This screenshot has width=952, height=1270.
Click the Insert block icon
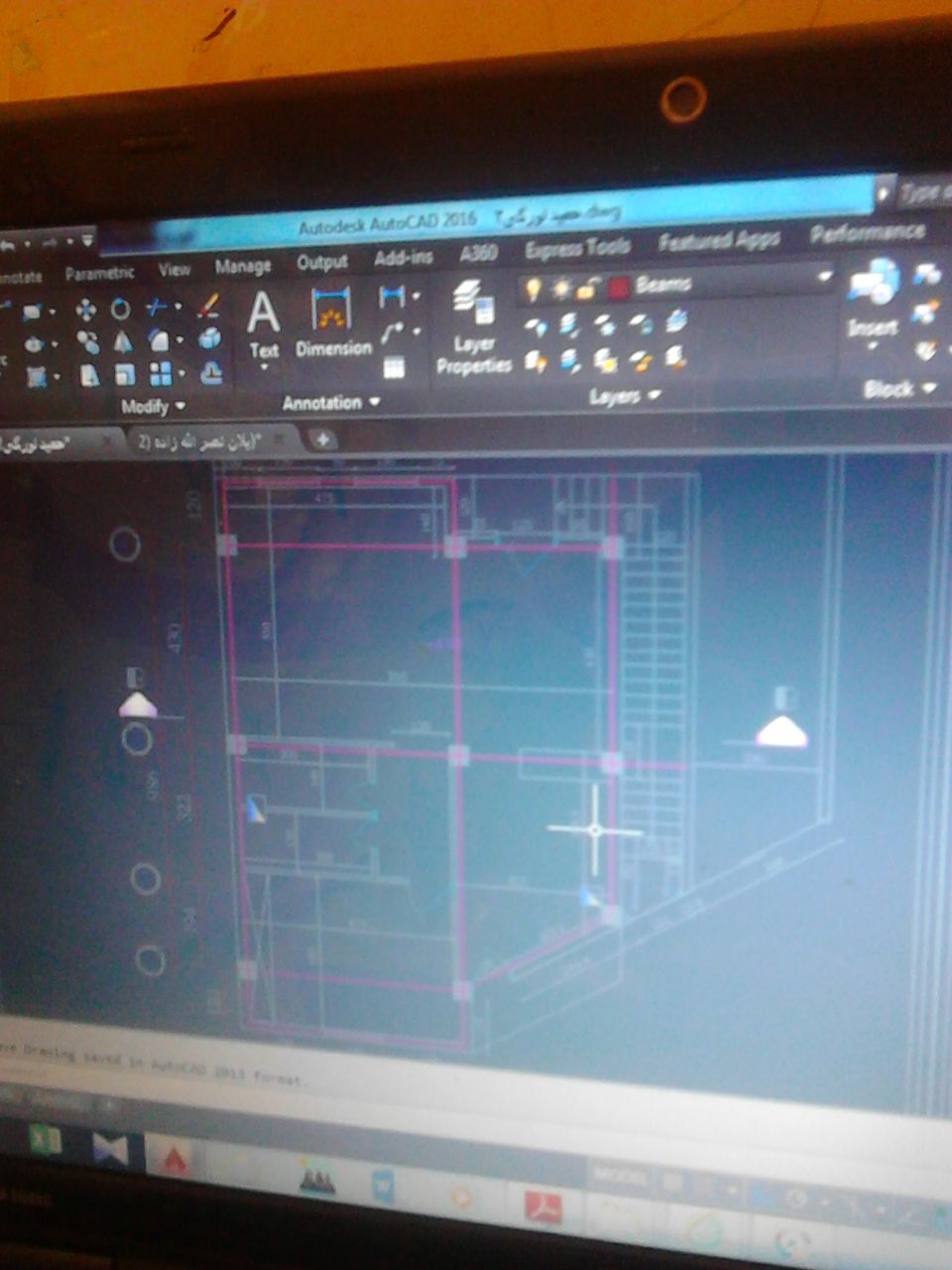[873, 283]
